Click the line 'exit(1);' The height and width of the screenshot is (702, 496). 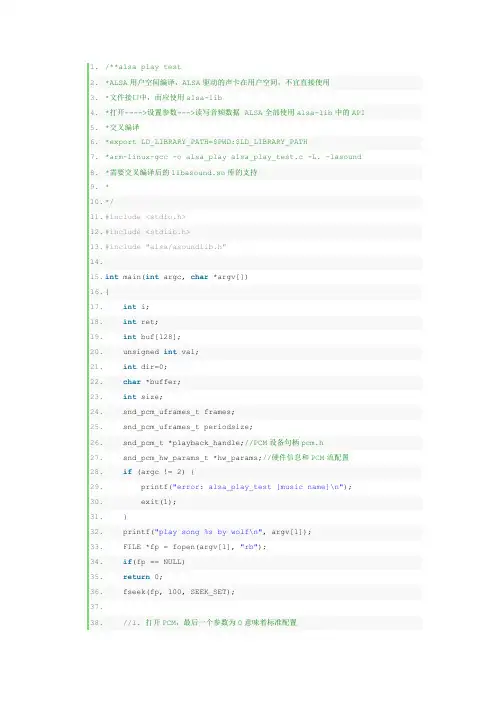point(158,501)
